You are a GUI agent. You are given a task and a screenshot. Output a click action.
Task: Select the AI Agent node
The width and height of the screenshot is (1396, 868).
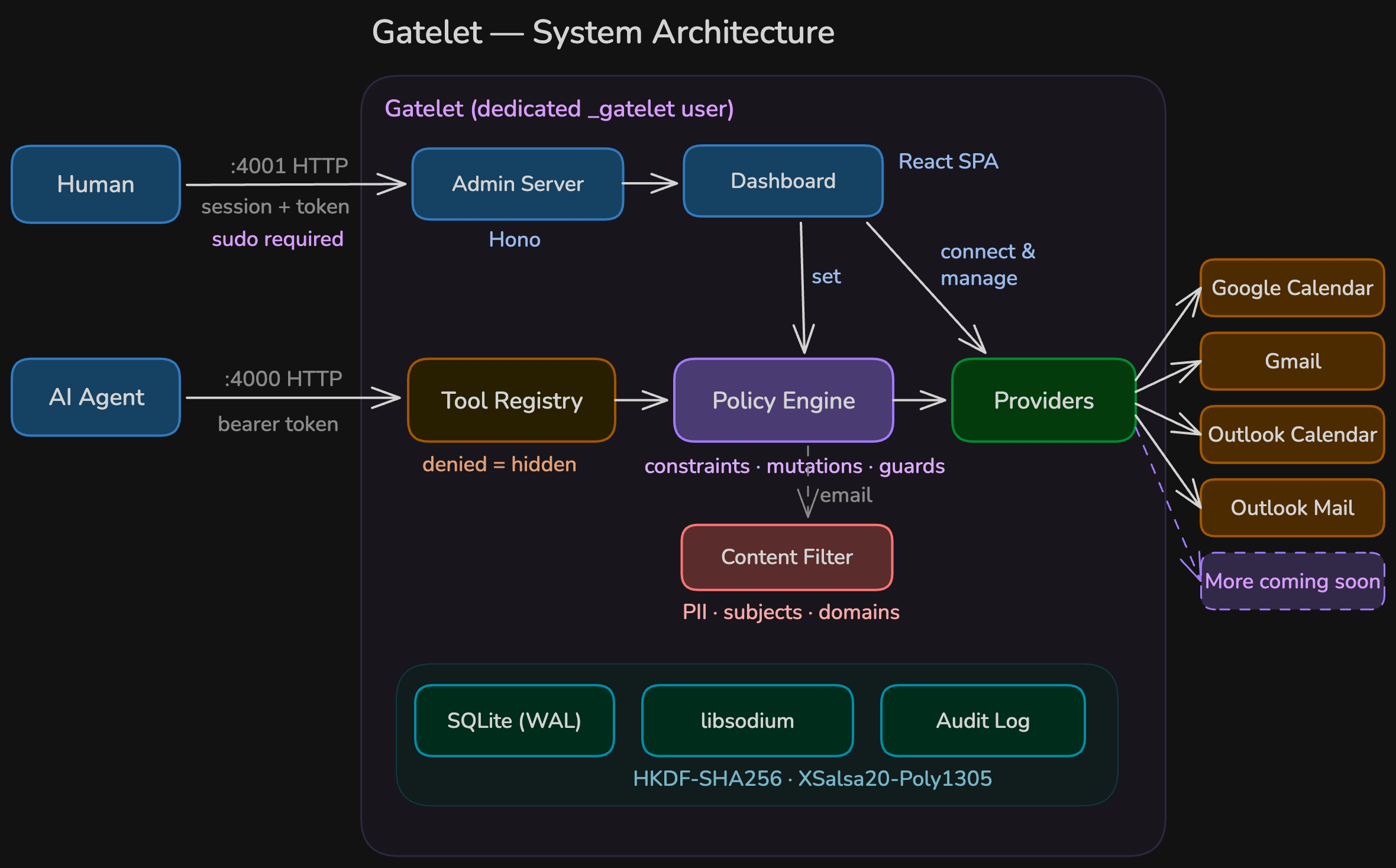tap(95, 397)
